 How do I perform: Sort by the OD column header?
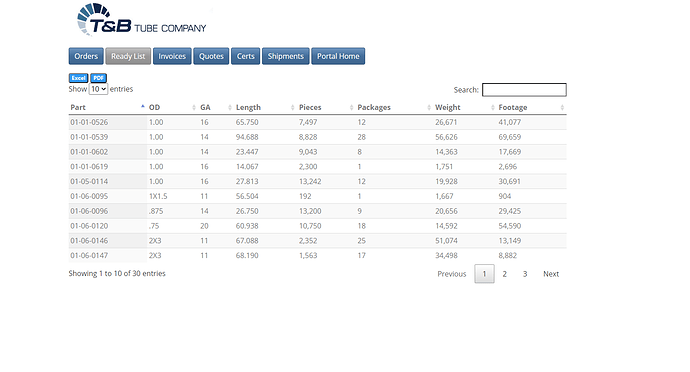(172, 107)
